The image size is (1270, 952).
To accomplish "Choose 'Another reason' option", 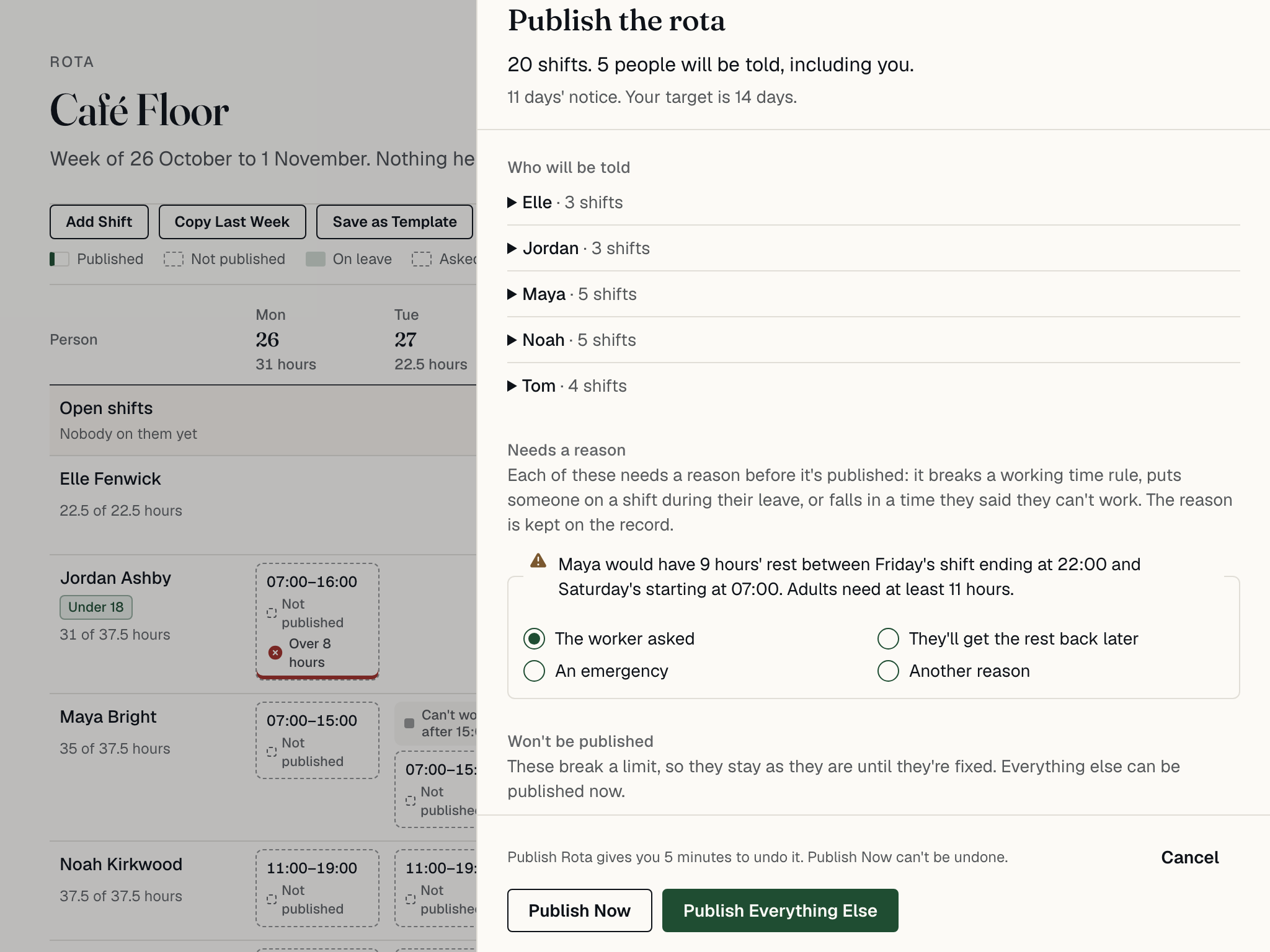I will [x=888, y=671].
